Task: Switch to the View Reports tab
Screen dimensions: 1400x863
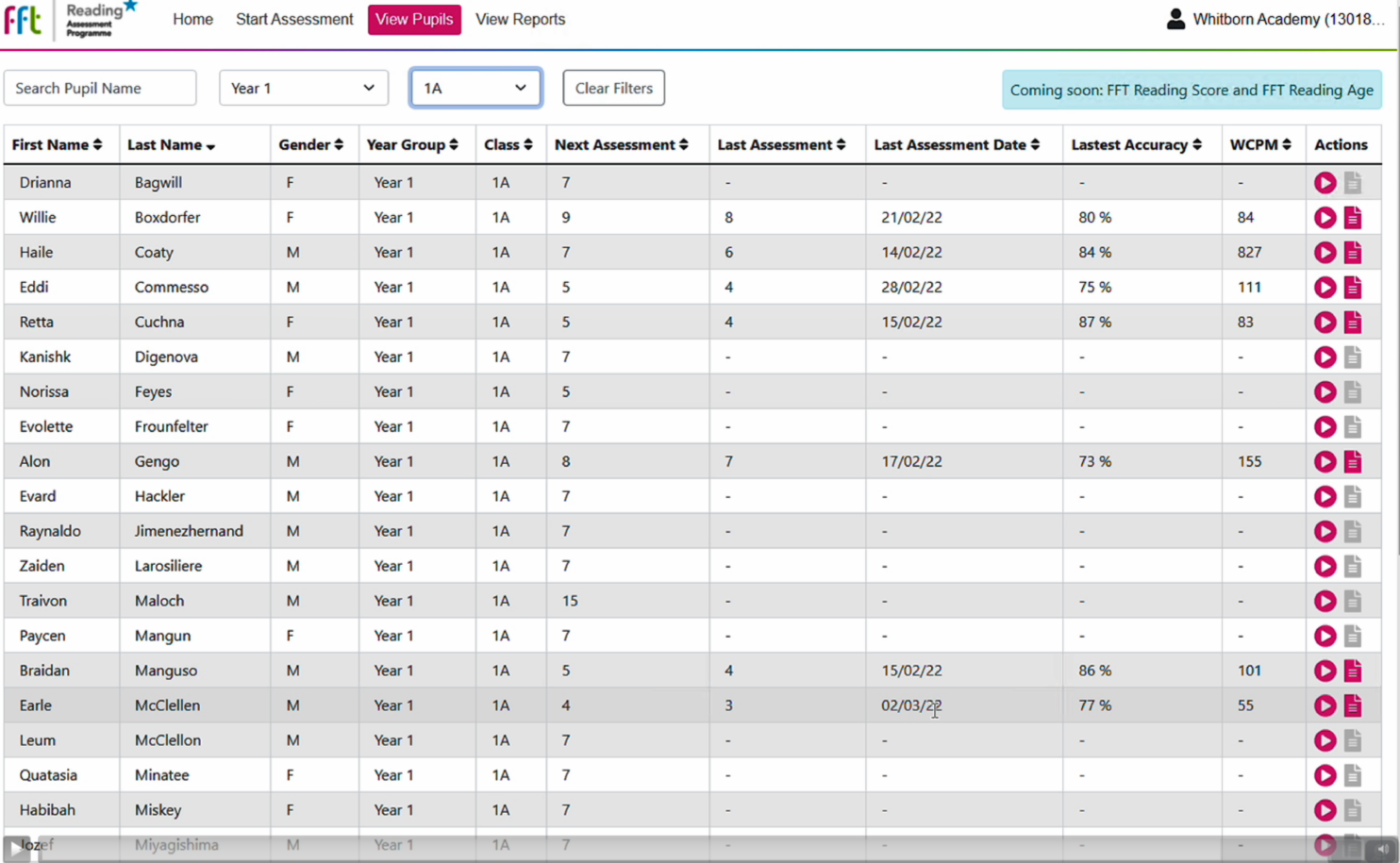Action: [x=520, y=19]
